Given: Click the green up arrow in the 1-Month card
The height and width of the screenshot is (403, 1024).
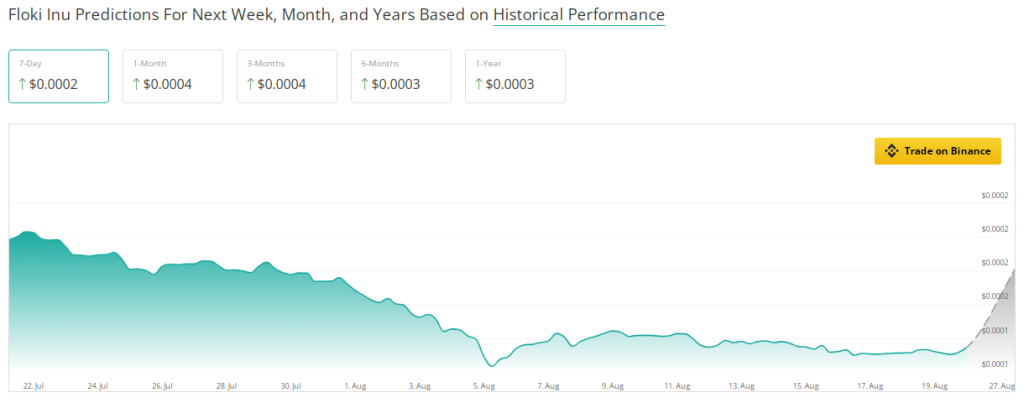Looking at the screenshot, I should [136, 84].
